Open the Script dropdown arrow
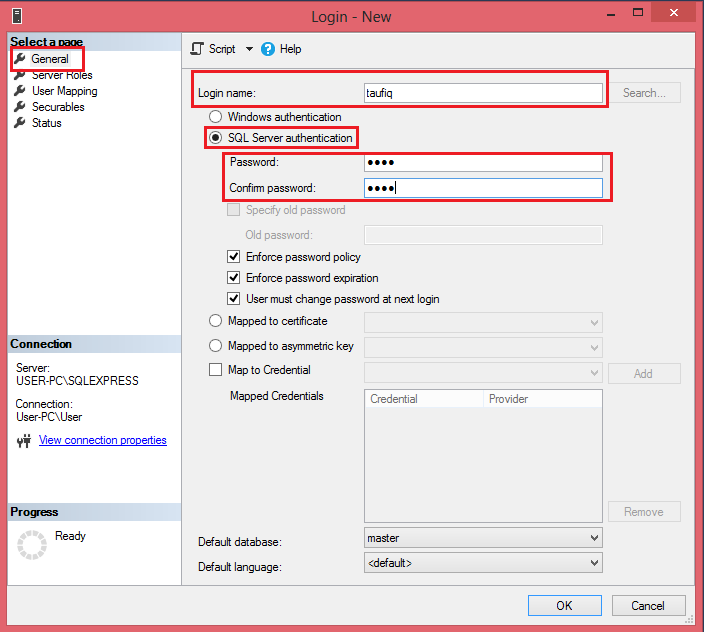This screenshot has width=704, height=632. click(249, 49)
